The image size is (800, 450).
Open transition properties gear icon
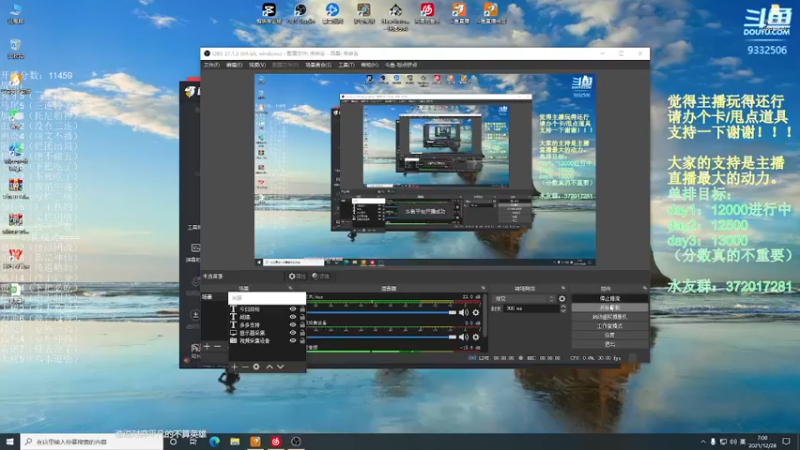[x=562, y=298]
